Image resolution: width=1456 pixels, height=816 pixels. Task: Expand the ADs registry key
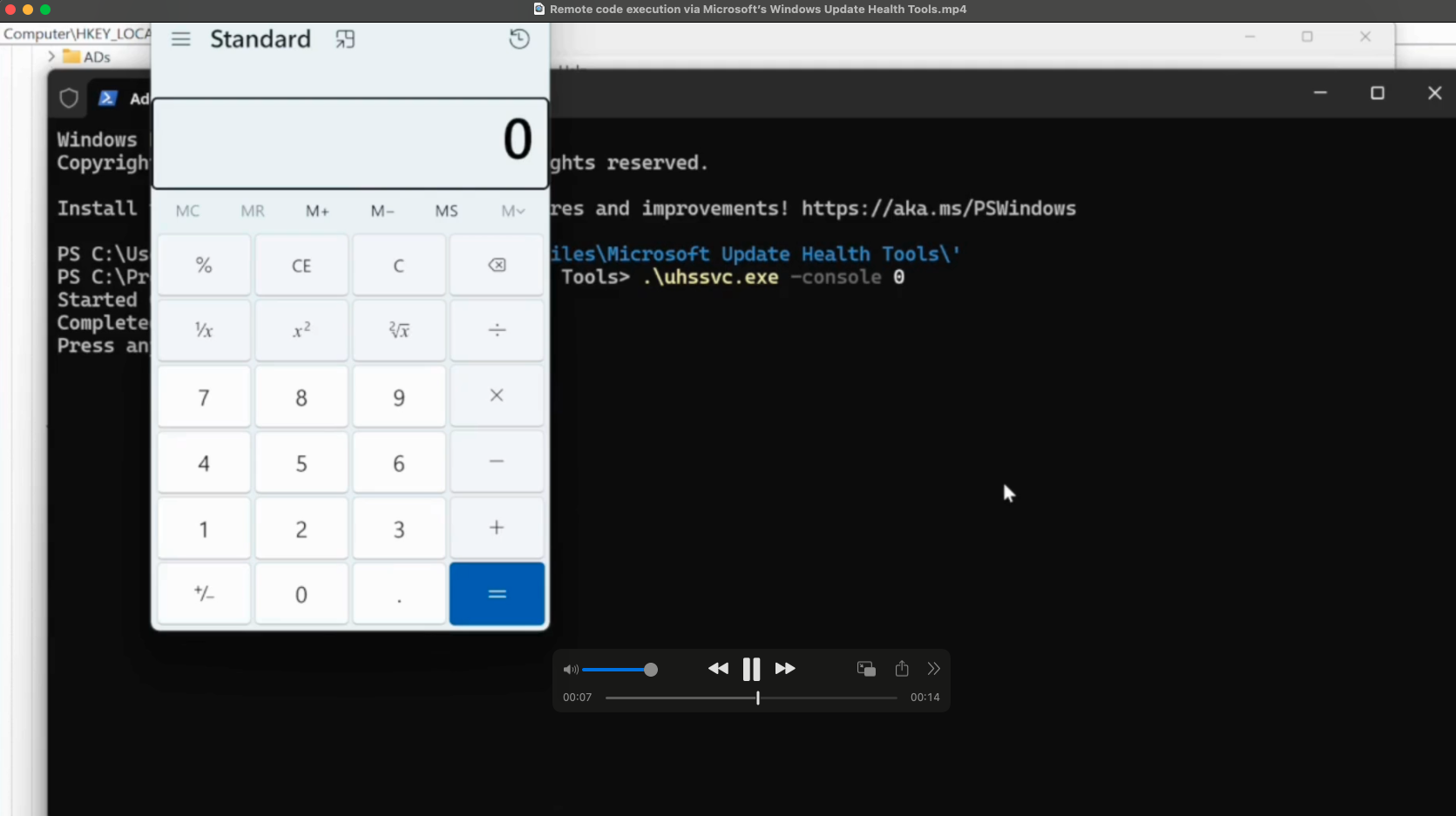coord(51,56)
